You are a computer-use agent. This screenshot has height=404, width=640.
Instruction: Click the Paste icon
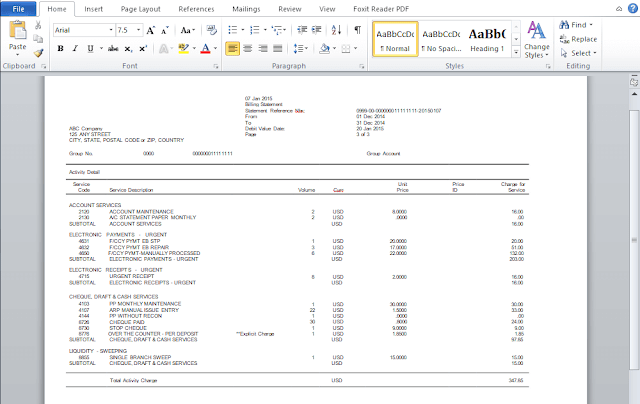click(18, 32)
